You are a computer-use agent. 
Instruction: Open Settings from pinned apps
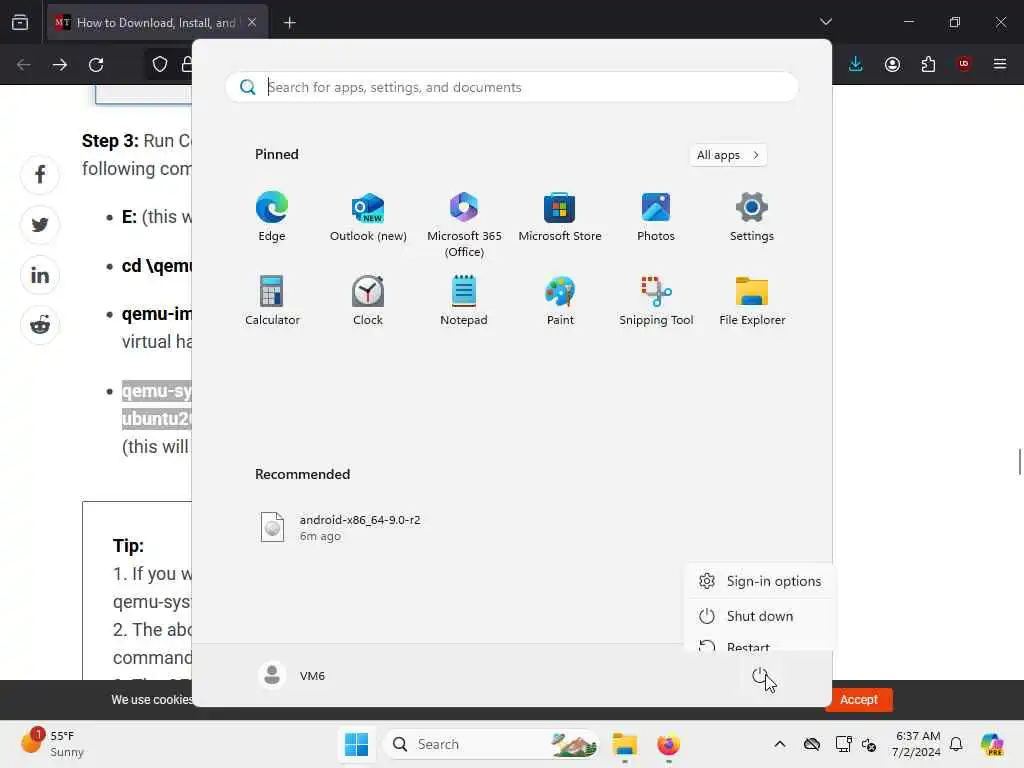pos(752,217)
